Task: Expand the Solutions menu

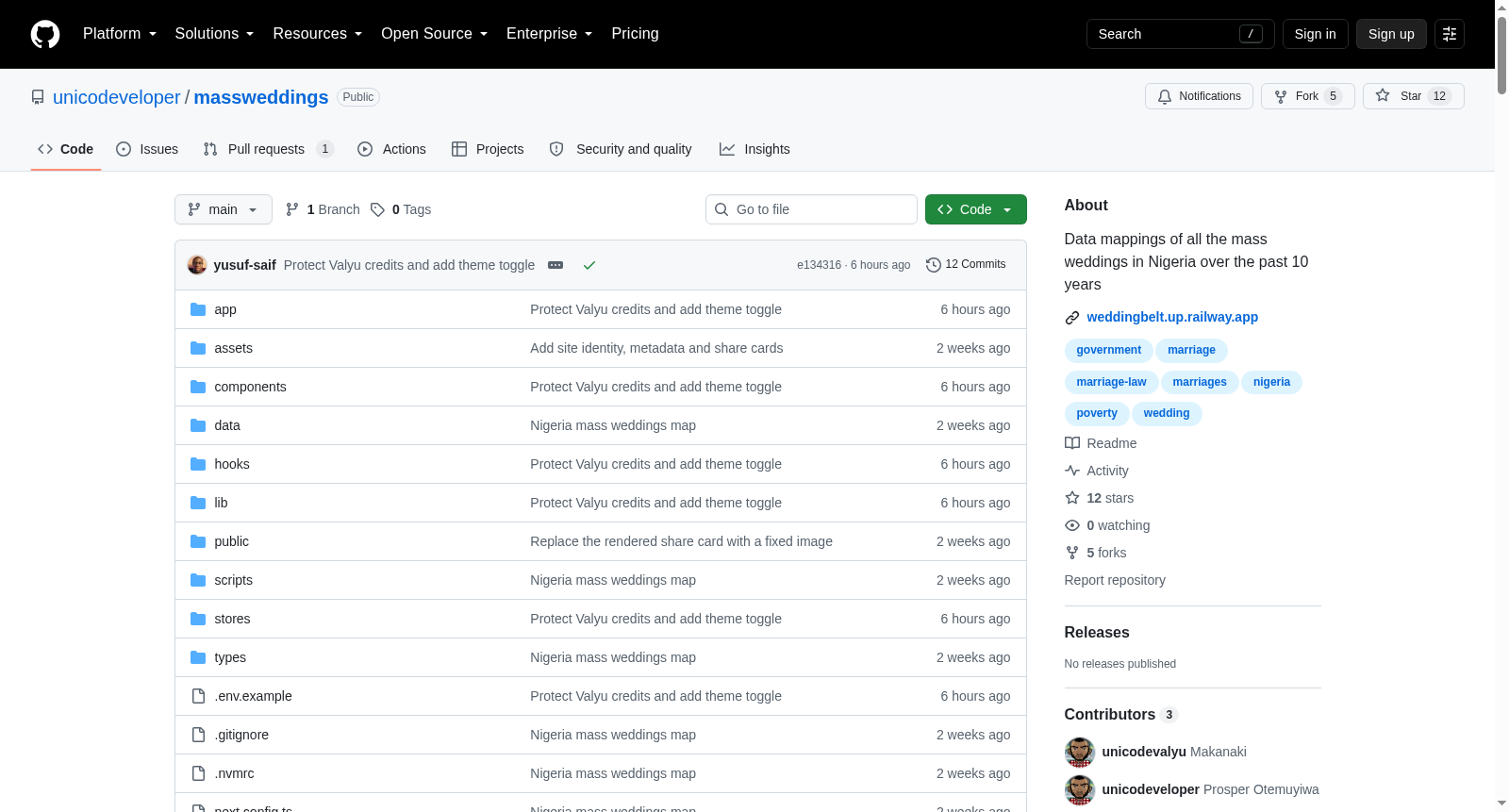Action: [x=214, y=34]
